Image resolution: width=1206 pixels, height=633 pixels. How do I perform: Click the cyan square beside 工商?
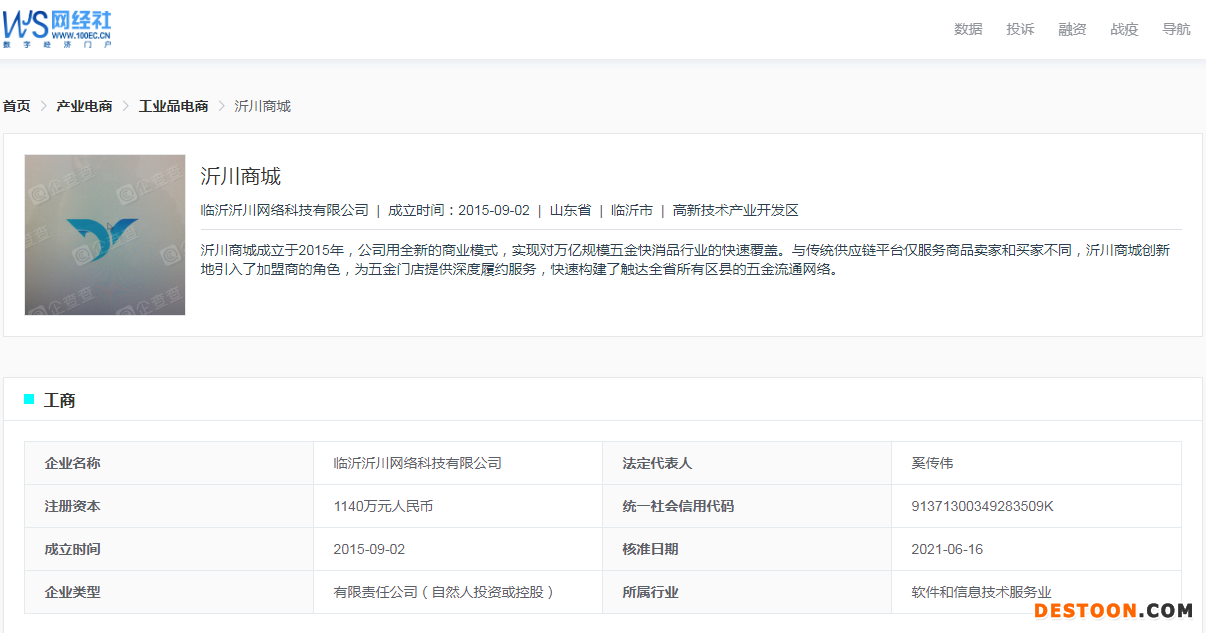[x=29, y=400]
